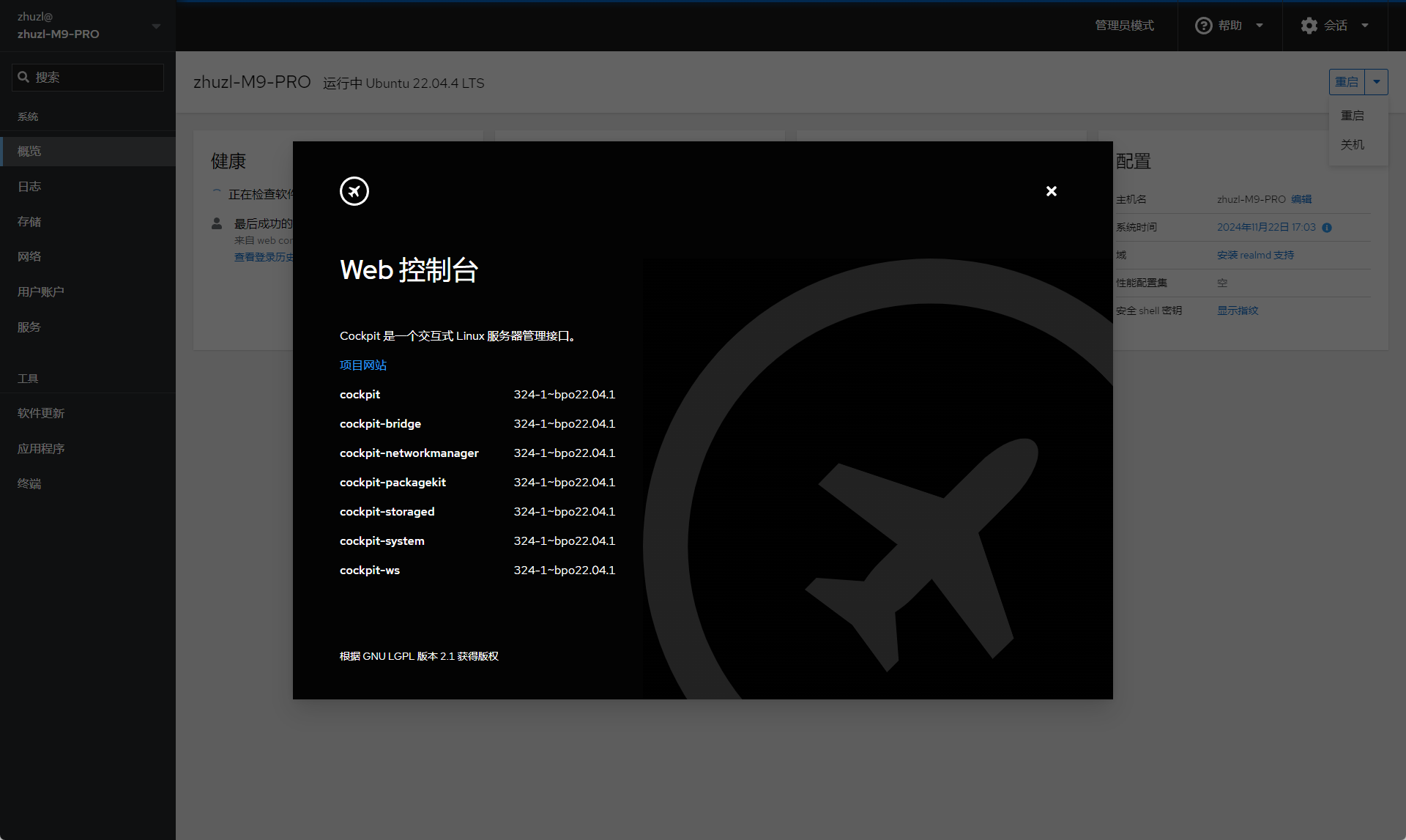The image size is (1406, 840).
Task: Click the 搜索 input field
Action: 88,77
